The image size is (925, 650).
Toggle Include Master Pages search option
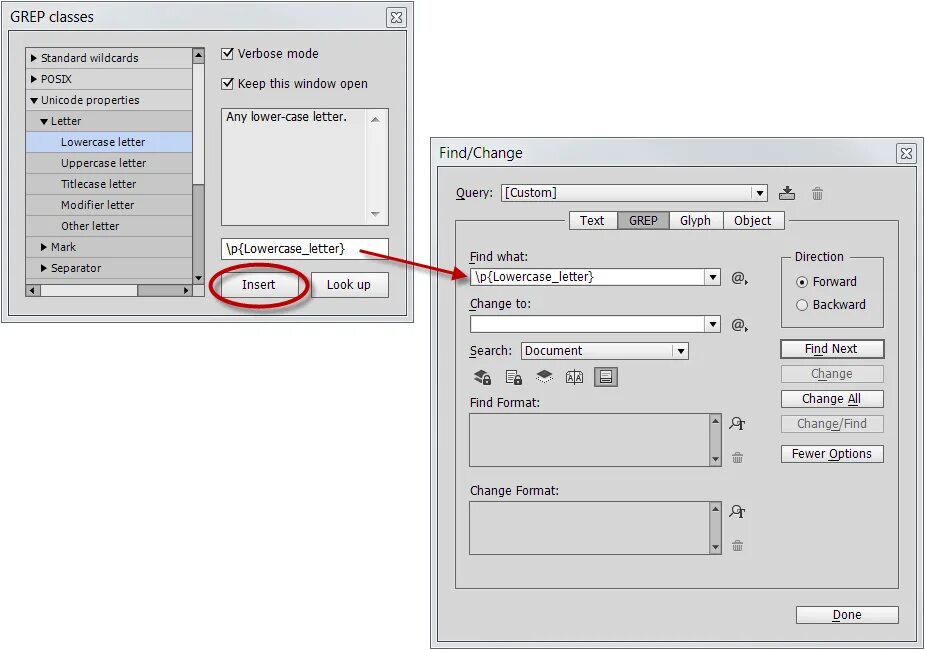(575, 377)
